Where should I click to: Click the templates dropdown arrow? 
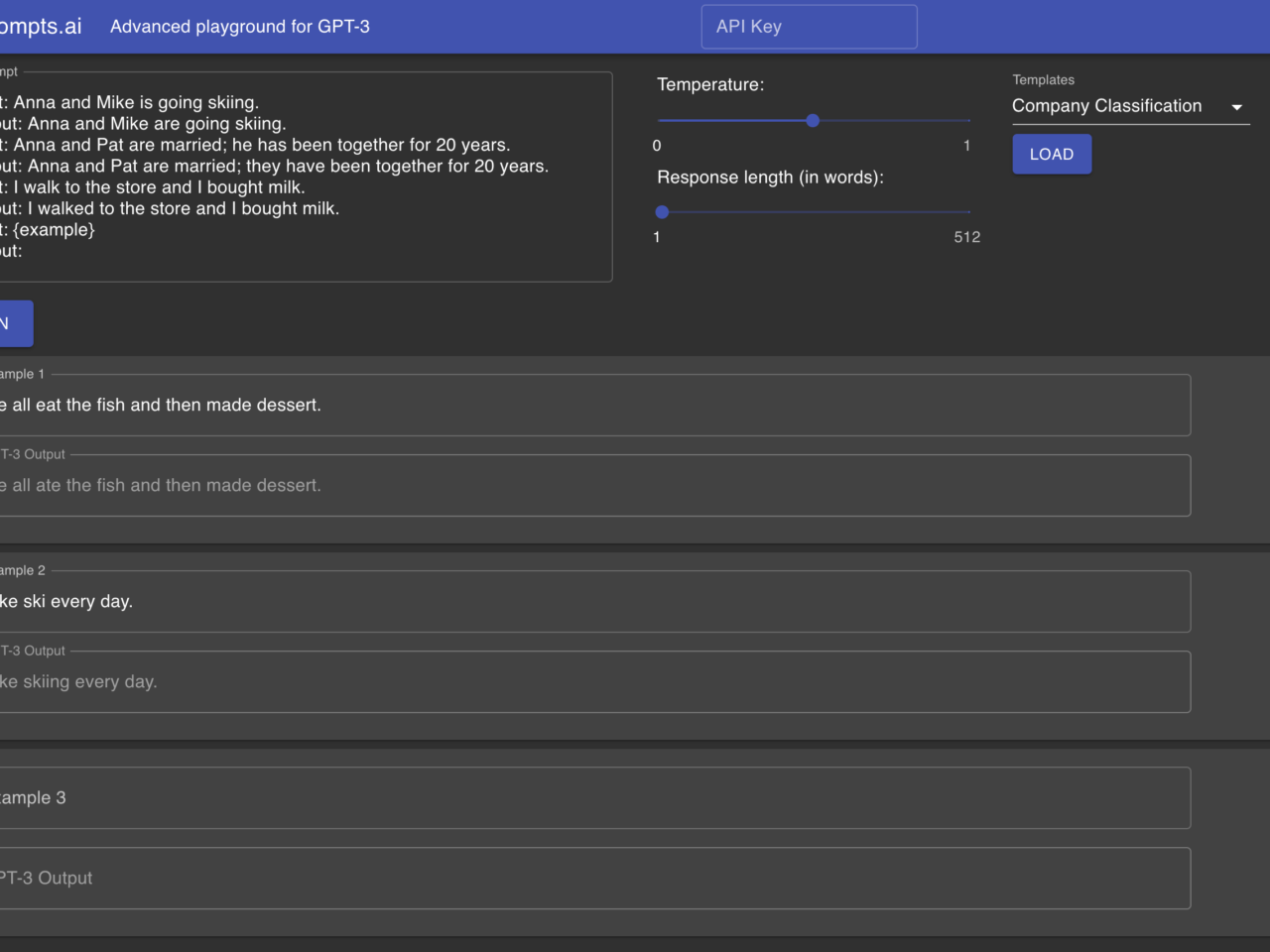point(1236,107)
